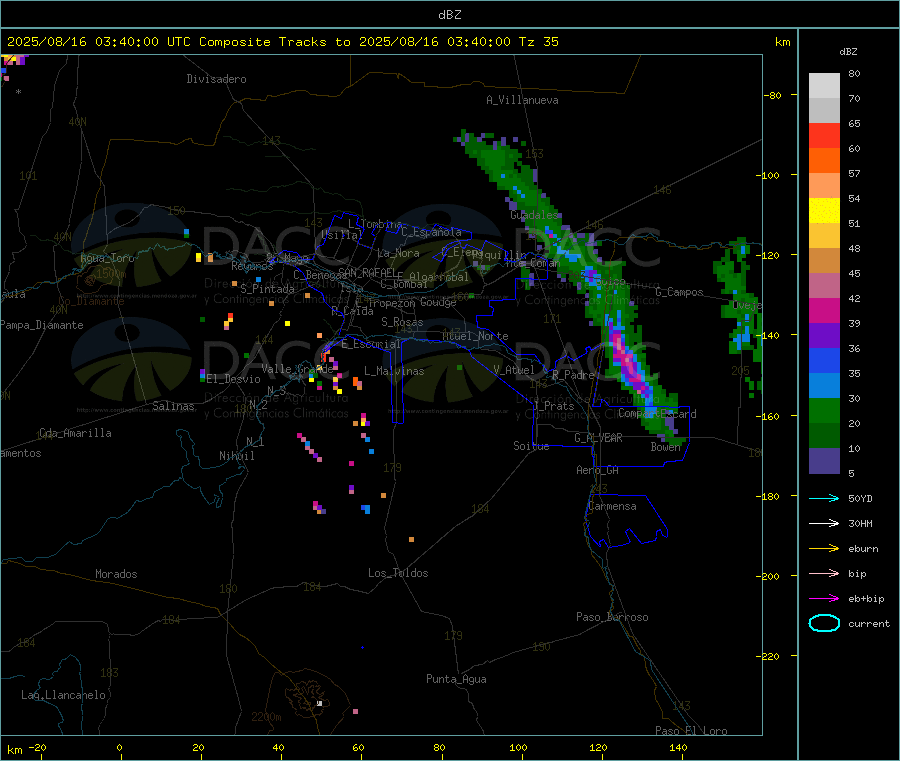Click the Aero_GA map label
This screenshot has width=900, height=761.
[597, 470]
